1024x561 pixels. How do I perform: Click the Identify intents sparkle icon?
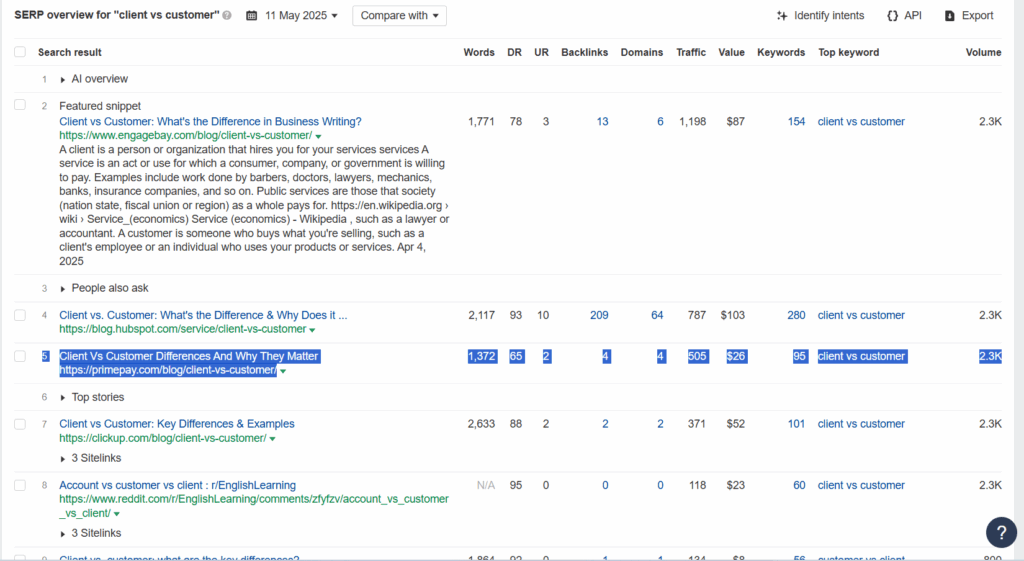pyautogui.click(x=782, y=15)
